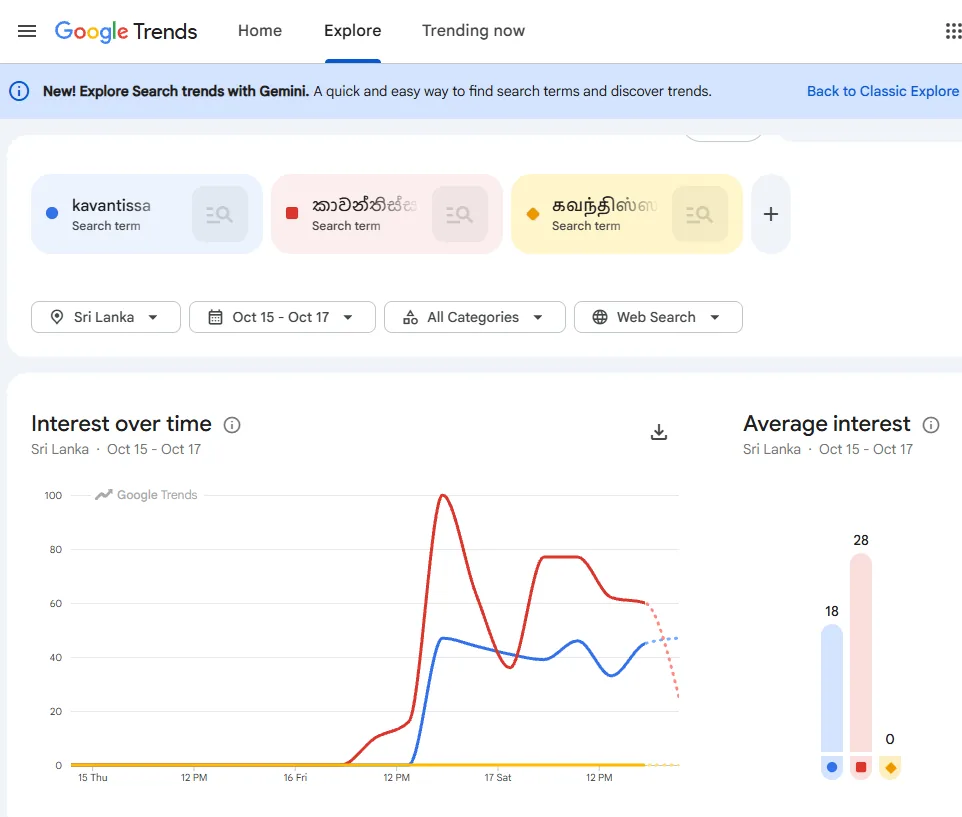Click the red line peak at 100
This screenshot has width=962, height=817.
[442, 495]
